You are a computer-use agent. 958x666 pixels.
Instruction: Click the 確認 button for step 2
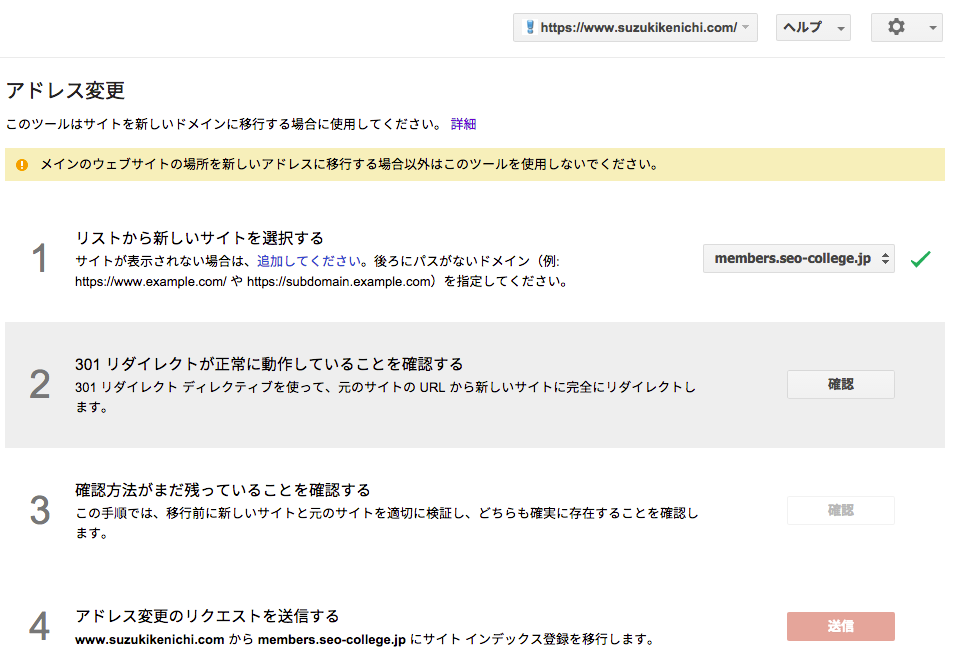pyautogui.click(x=841, y=384)
